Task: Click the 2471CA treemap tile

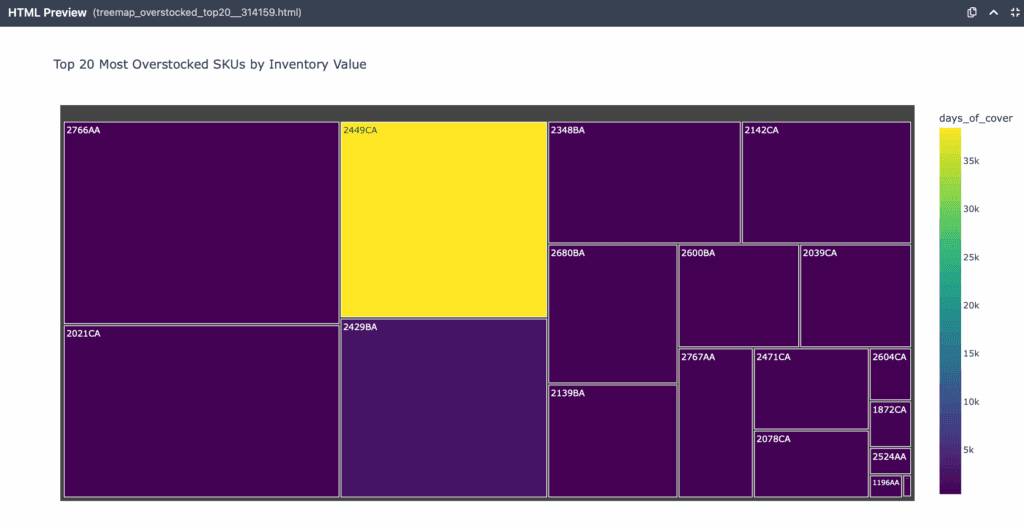Action: (810, 389)
